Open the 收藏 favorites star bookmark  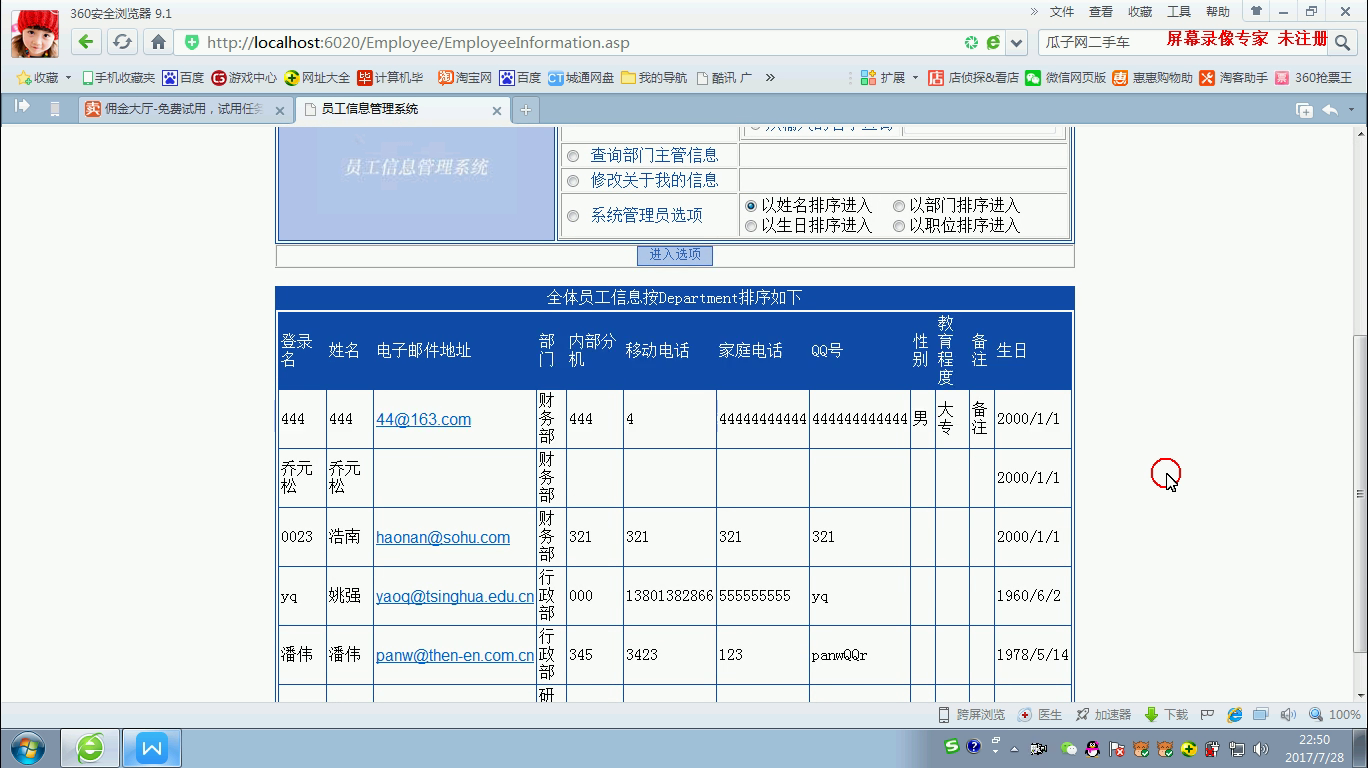click(x=38, y=77)
